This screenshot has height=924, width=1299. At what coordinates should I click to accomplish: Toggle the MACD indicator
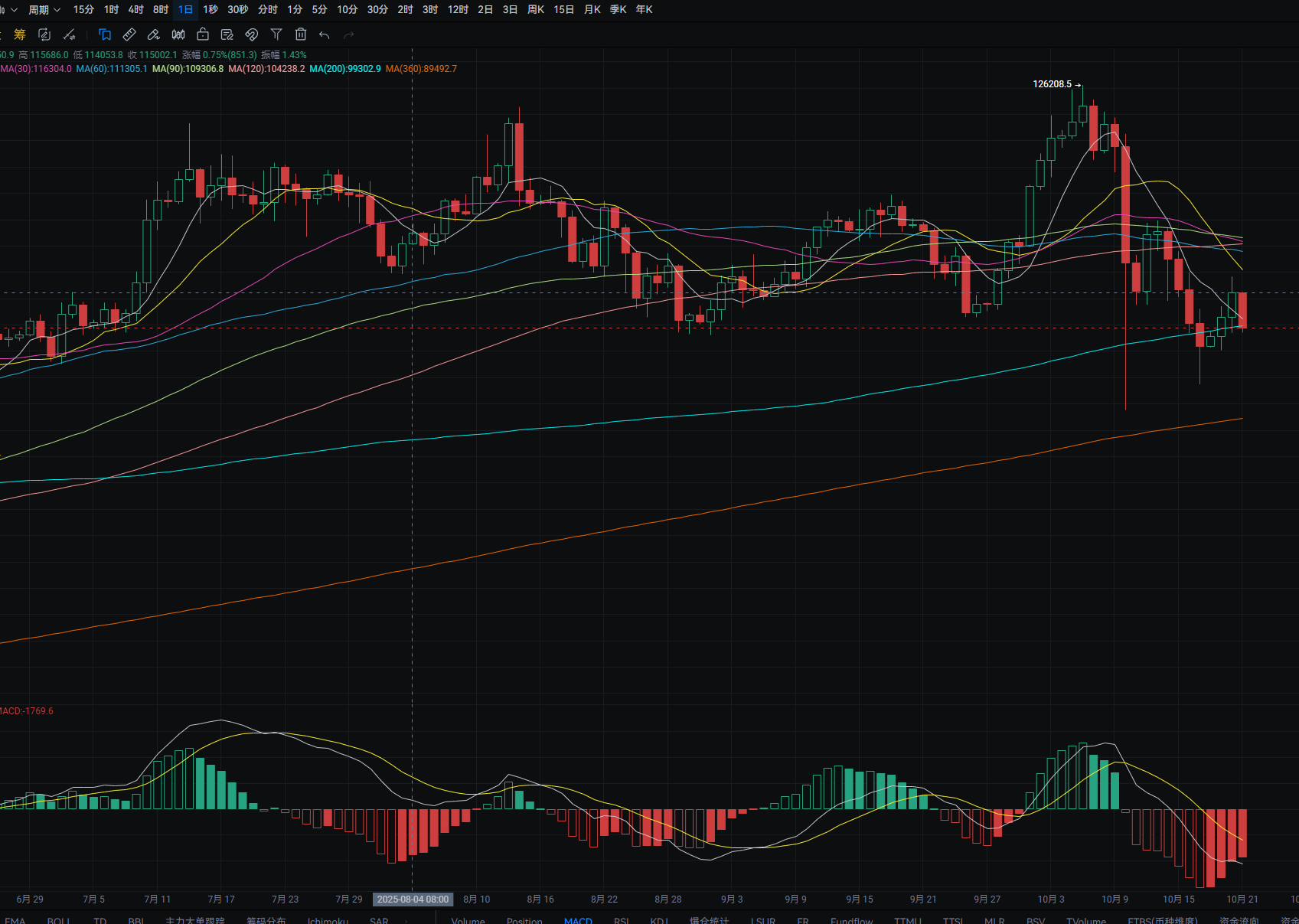click(578, 920)
